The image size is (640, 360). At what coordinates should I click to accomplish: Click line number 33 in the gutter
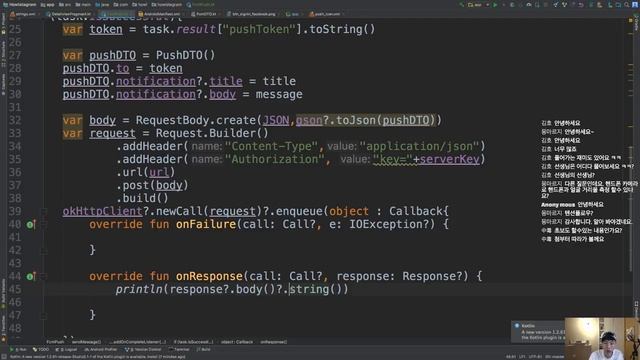click(15, 133)
